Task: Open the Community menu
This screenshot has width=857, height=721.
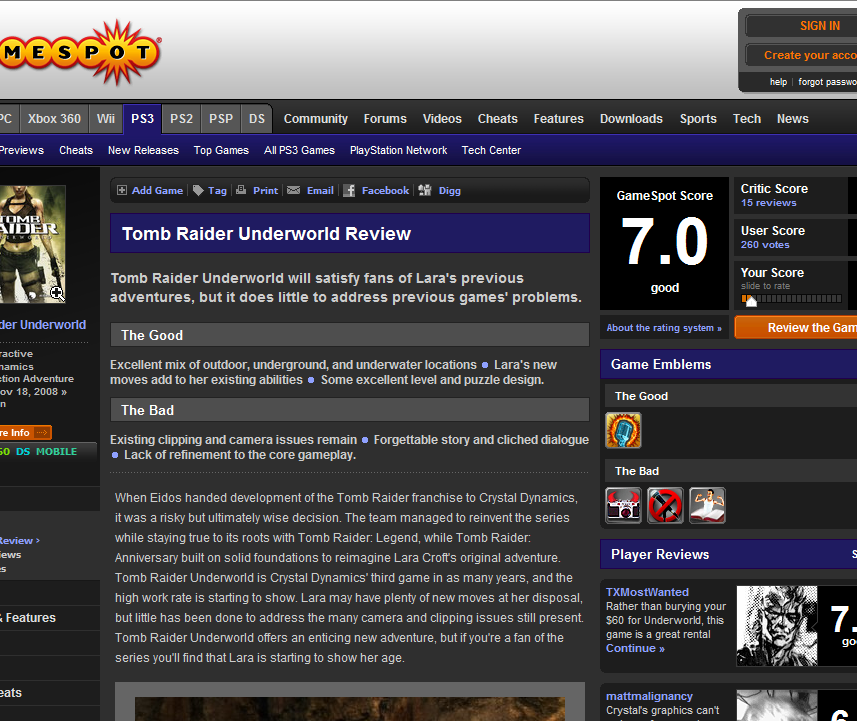Action: point(315,119)
